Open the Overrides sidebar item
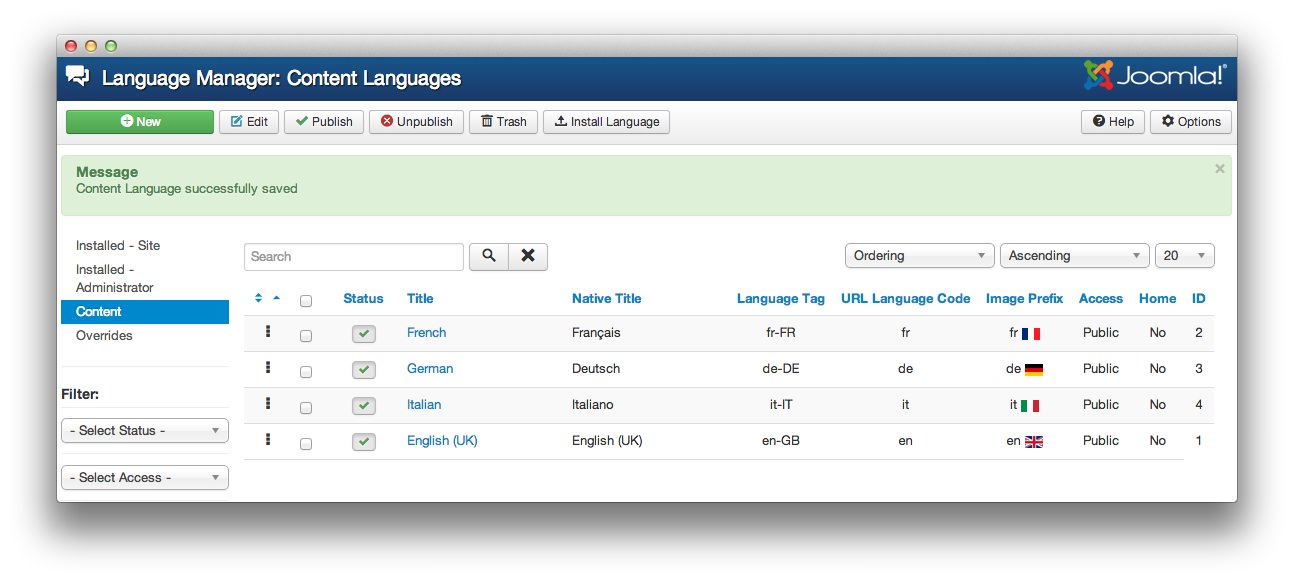The height and width of the screenshot is (581, 1294). (x=104, y=335)
